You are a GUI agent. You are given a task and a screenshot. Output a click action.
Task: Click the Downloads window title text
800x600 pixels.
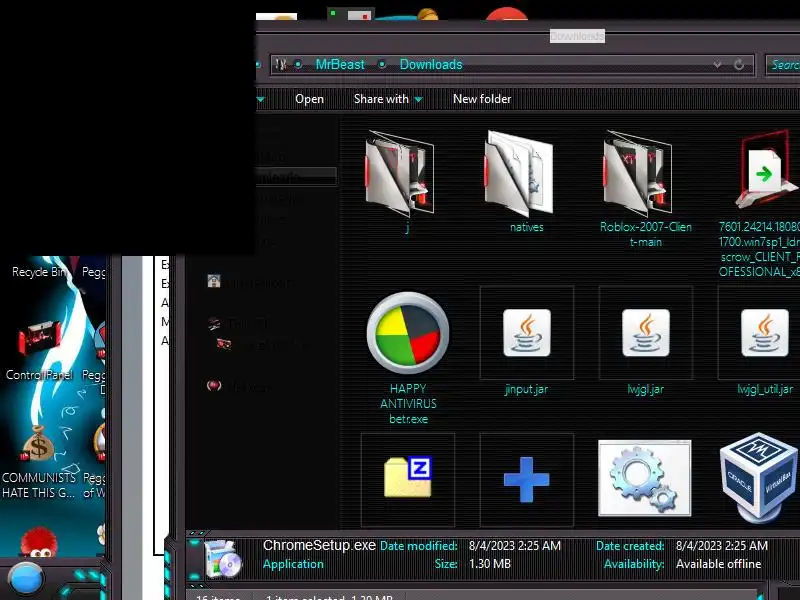[x=578, y=36]
